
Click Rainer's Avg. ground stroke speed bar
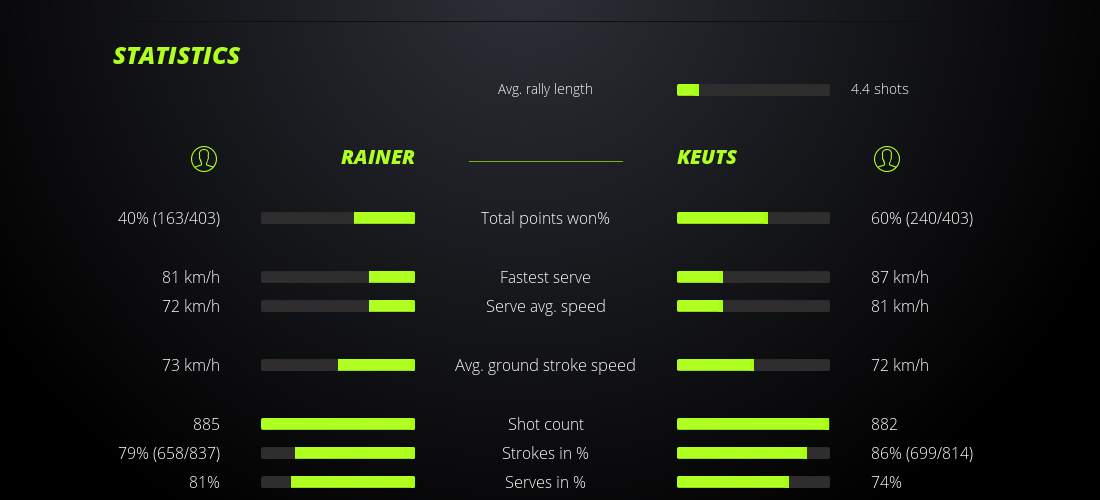(x=338, y=365)
